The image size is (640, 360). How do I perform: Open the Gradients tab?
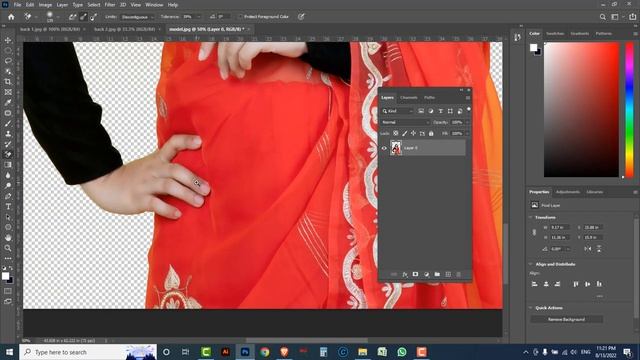(x=580, y=33)
